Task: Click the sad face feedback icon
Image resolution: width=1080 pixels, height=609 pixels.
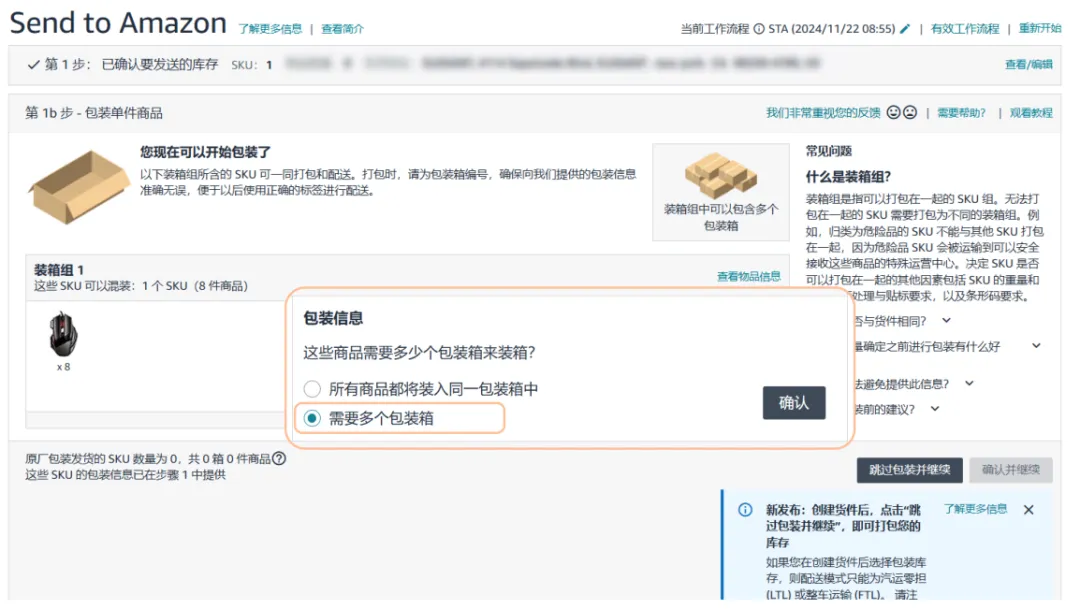Action: coord(910,112)
